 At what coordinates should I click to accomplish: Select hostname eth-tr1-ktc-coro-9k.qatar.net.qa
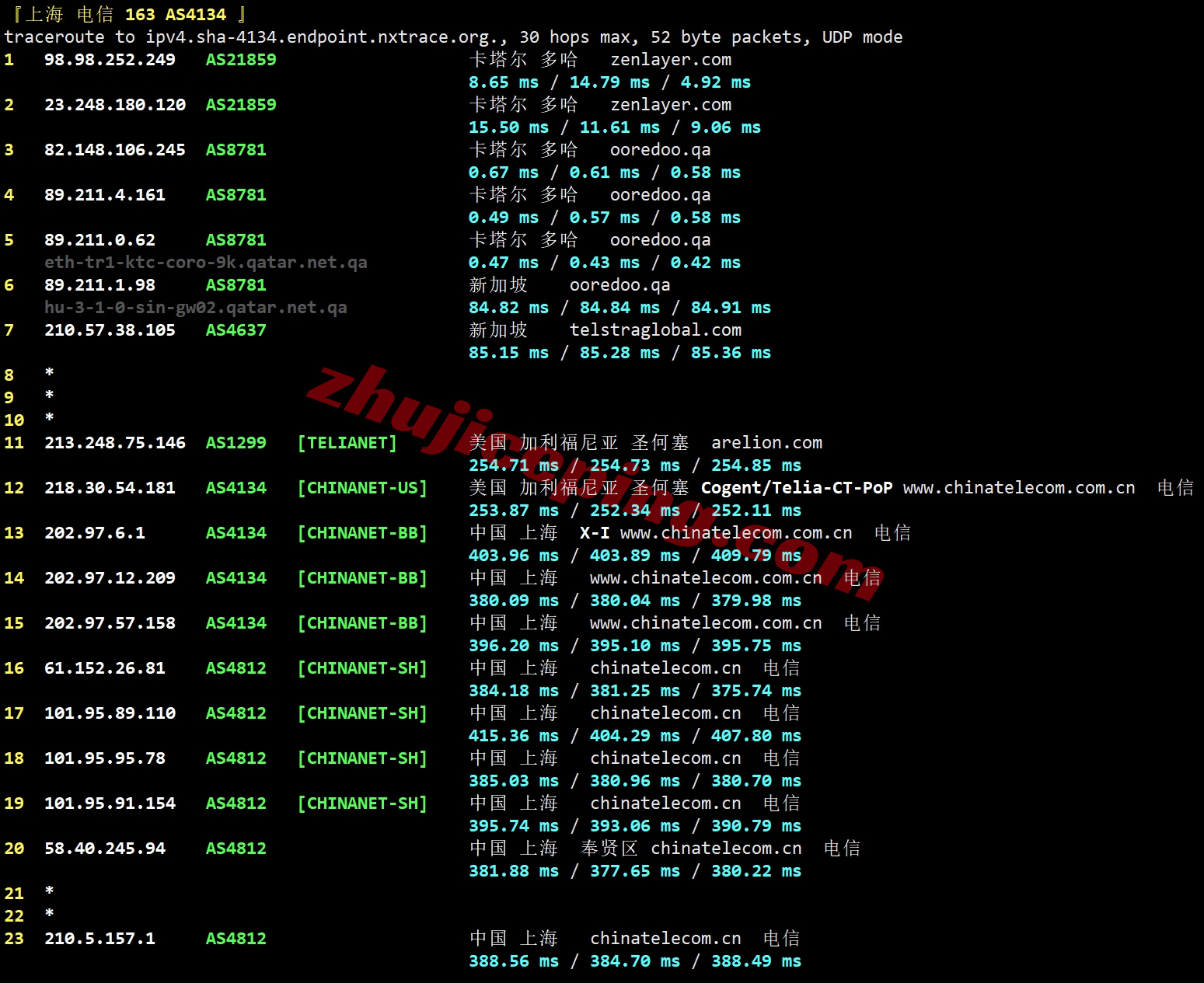point(206,263)
